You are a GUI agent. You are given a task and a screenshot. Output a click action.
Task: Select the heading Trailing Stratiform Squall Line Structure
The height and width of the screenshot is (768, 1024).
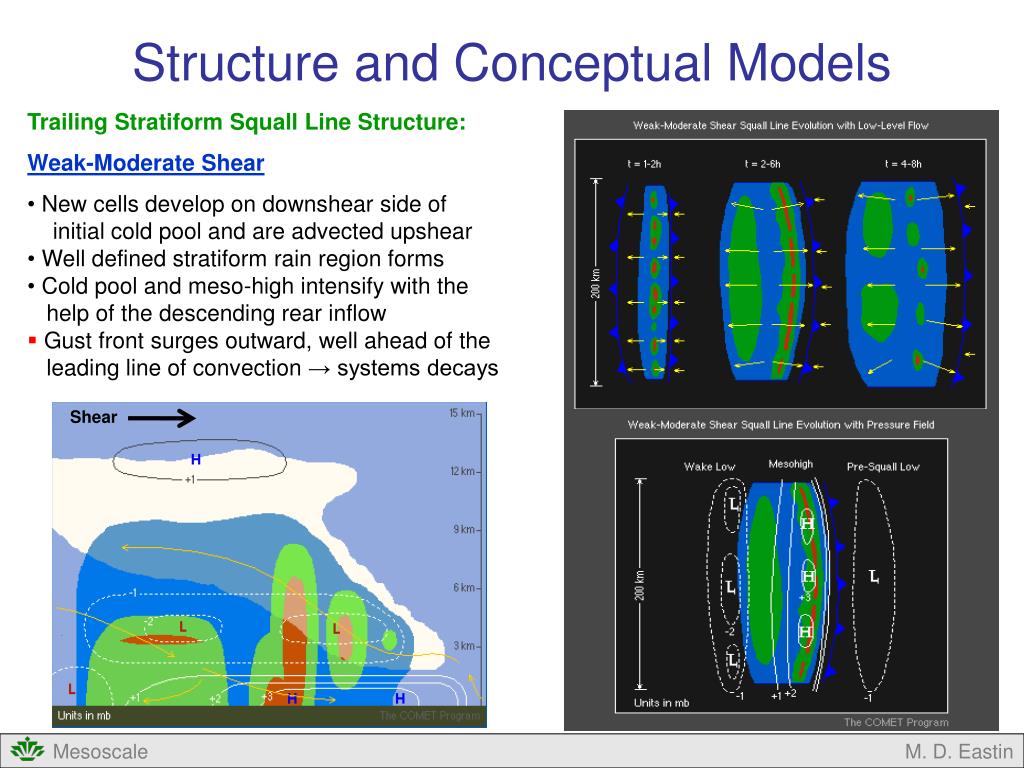pyautogui.click(x=247, y=121)
